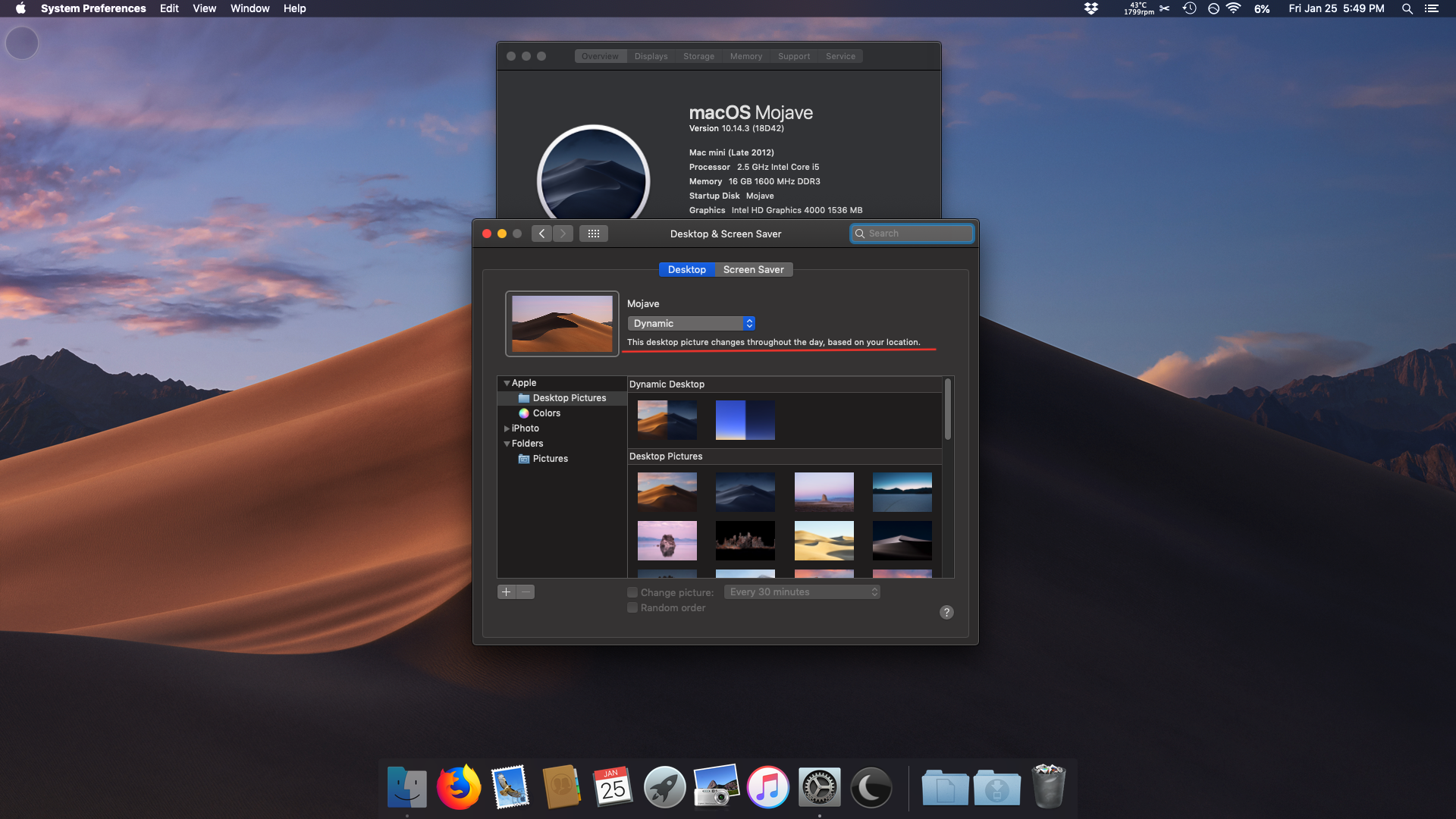Open Finder from the Dock
This screenshot has width=1456, height=819.
[407, 787]
